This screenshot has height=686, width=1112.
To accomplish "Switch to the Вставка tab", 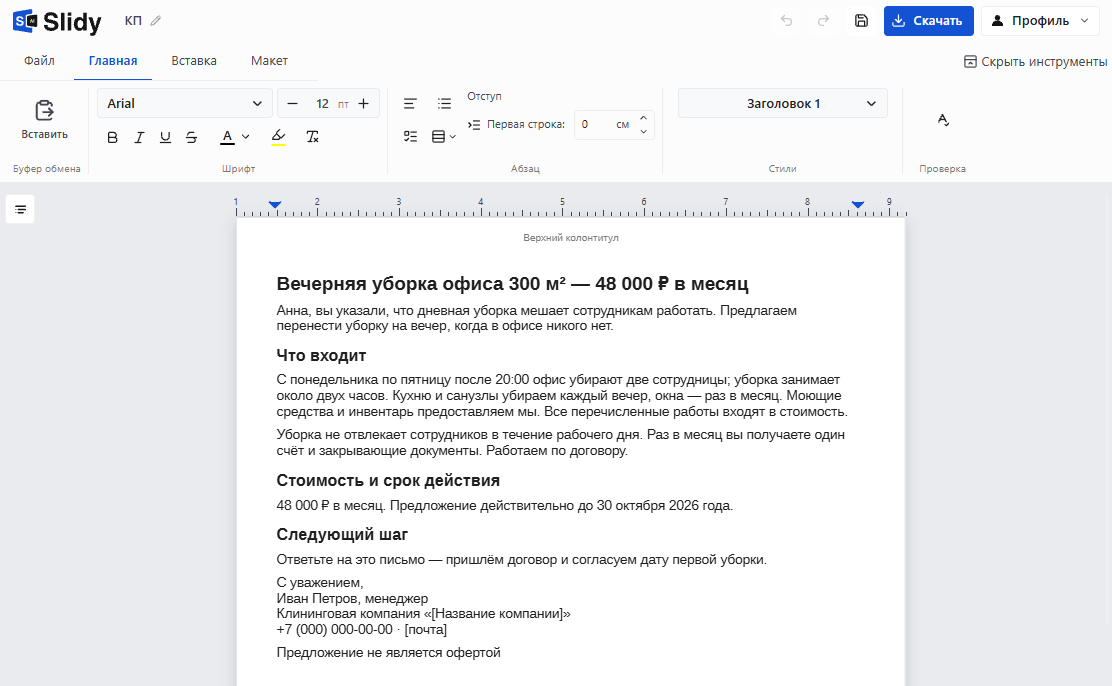I will (194, 61).
